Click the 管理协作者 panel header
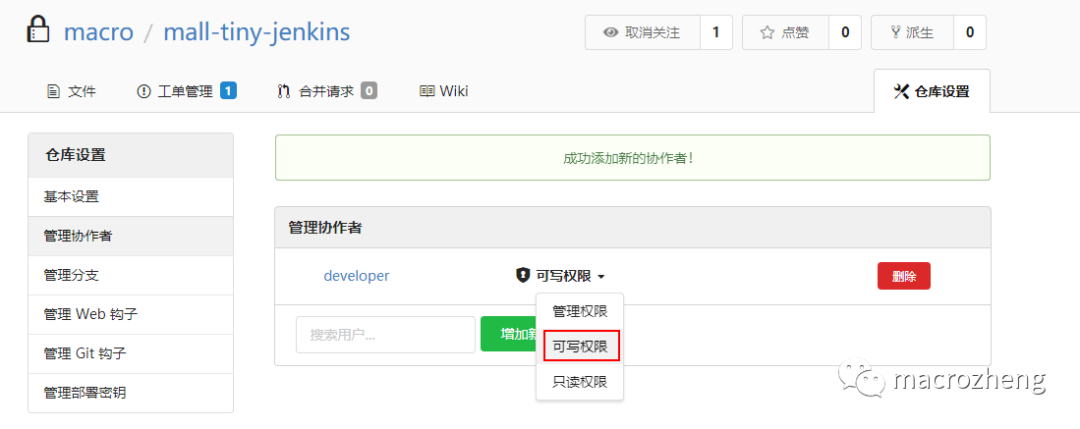 pos(632,227)
